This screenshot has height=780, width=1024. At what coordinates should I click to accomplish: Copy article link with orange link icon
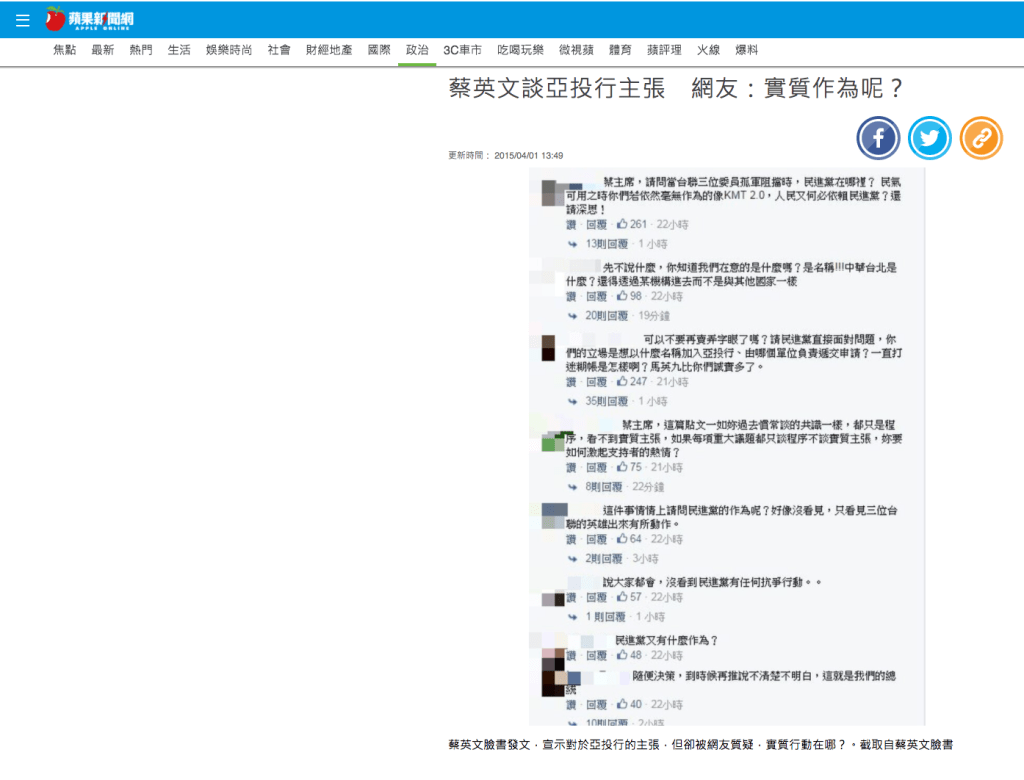tap(981, 138)
